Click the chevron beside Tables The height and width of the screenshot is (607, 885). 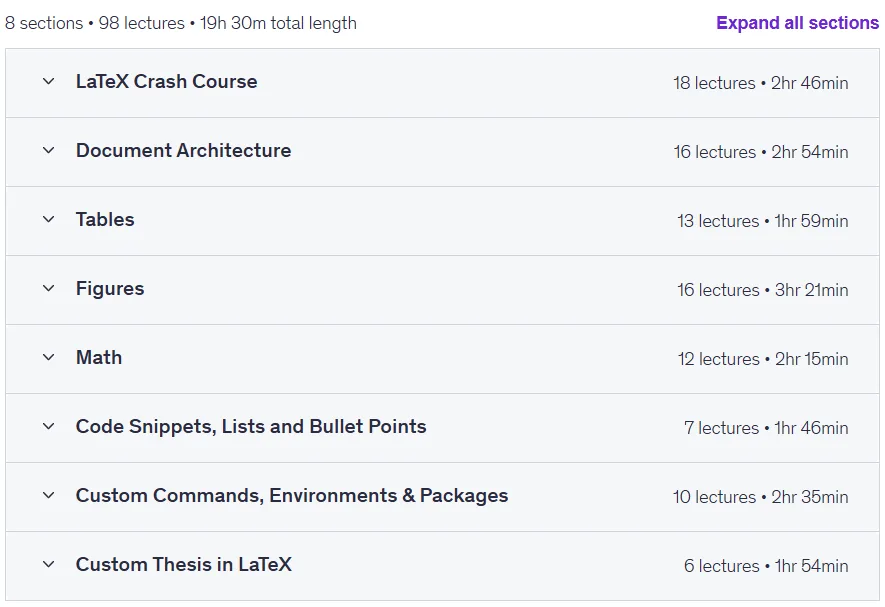coord(49,219)
